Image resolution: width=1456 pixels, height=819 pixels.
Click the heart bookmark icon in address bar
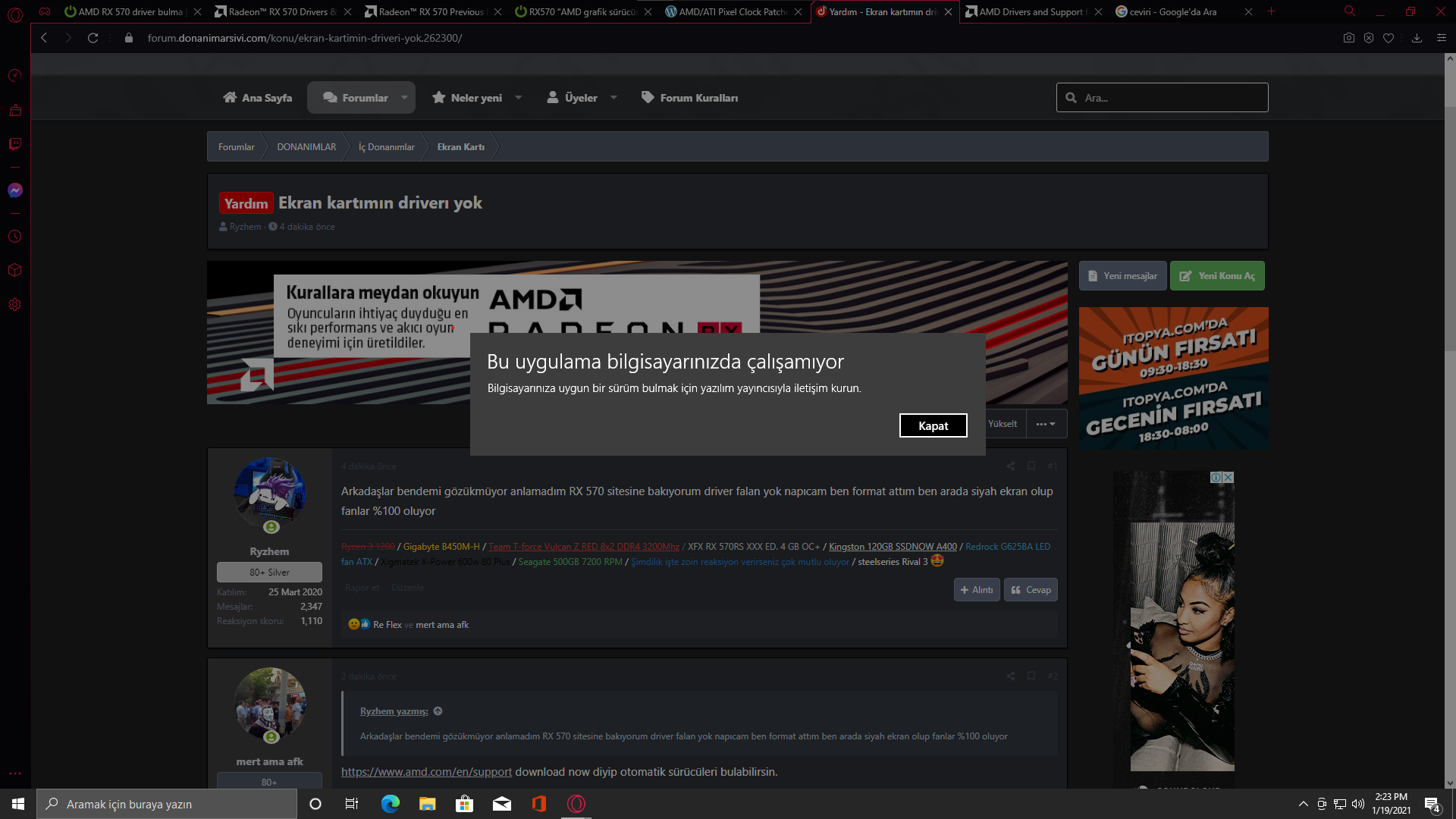point(1389,38)
